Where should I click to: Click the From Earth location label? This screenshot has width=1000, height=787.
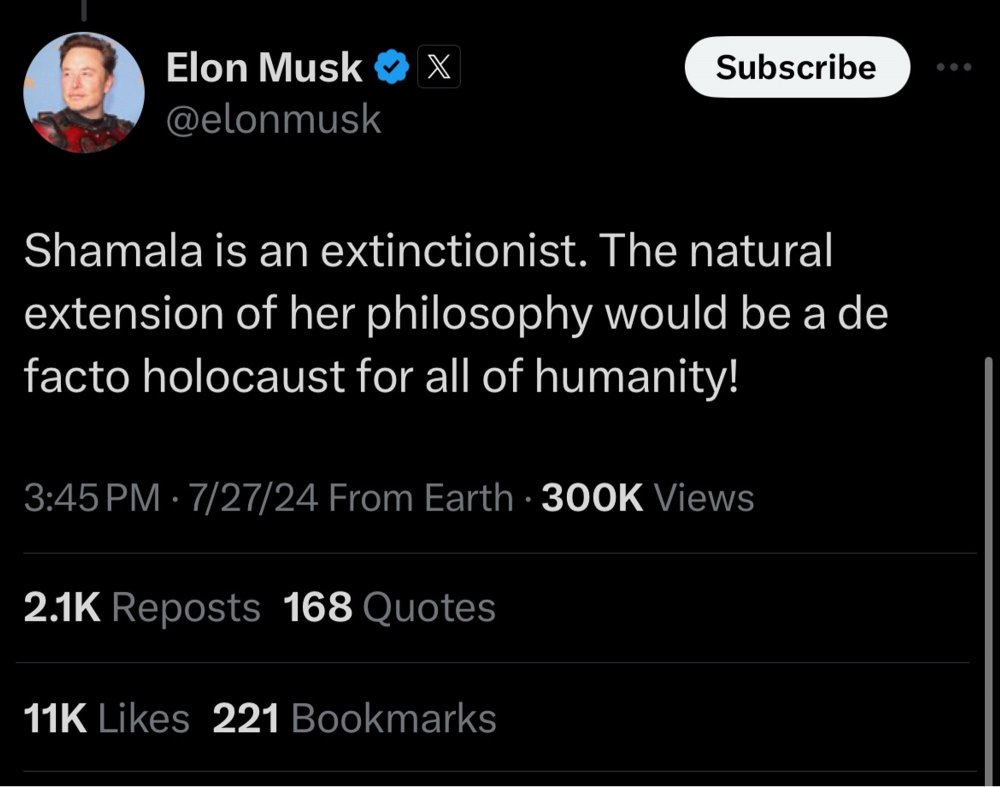(420, 497)
